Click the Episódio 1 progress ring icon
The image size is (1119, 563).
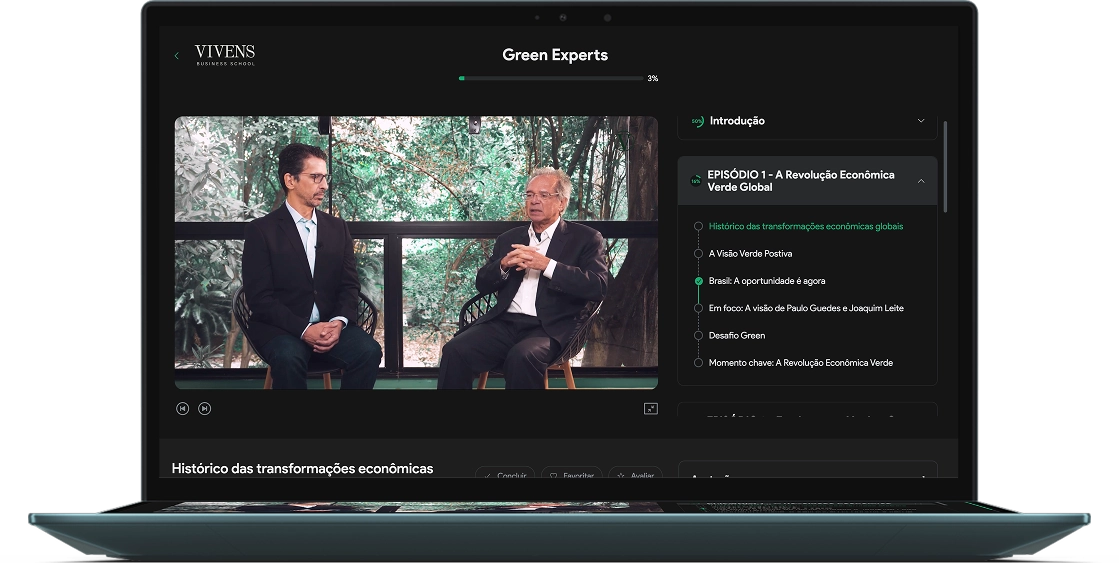tap(696, 181)
